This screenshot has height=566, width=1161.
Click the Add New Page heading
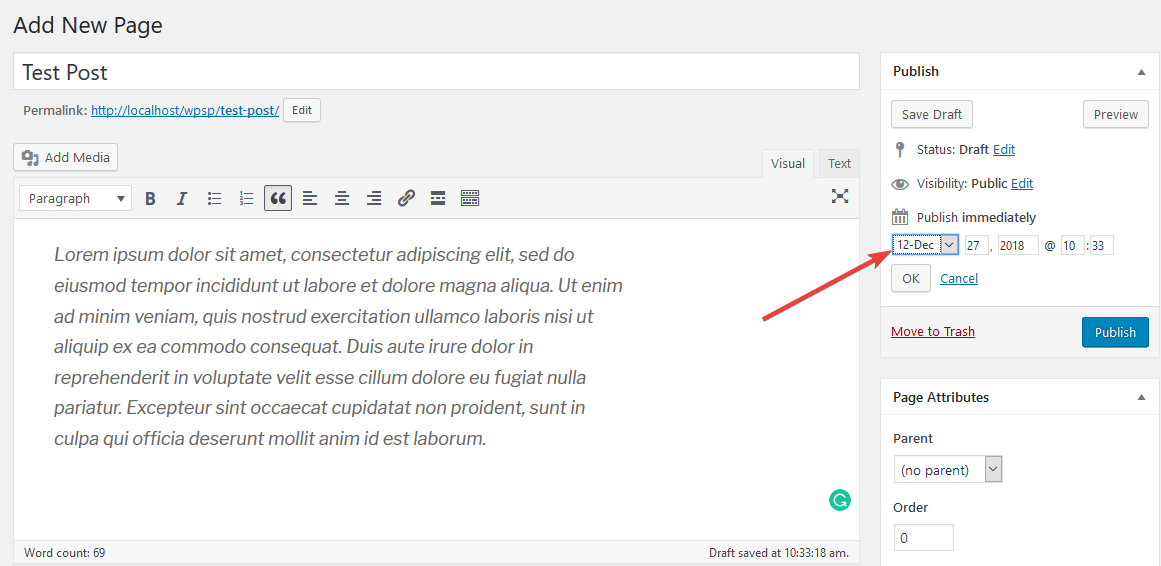(88, 25)
